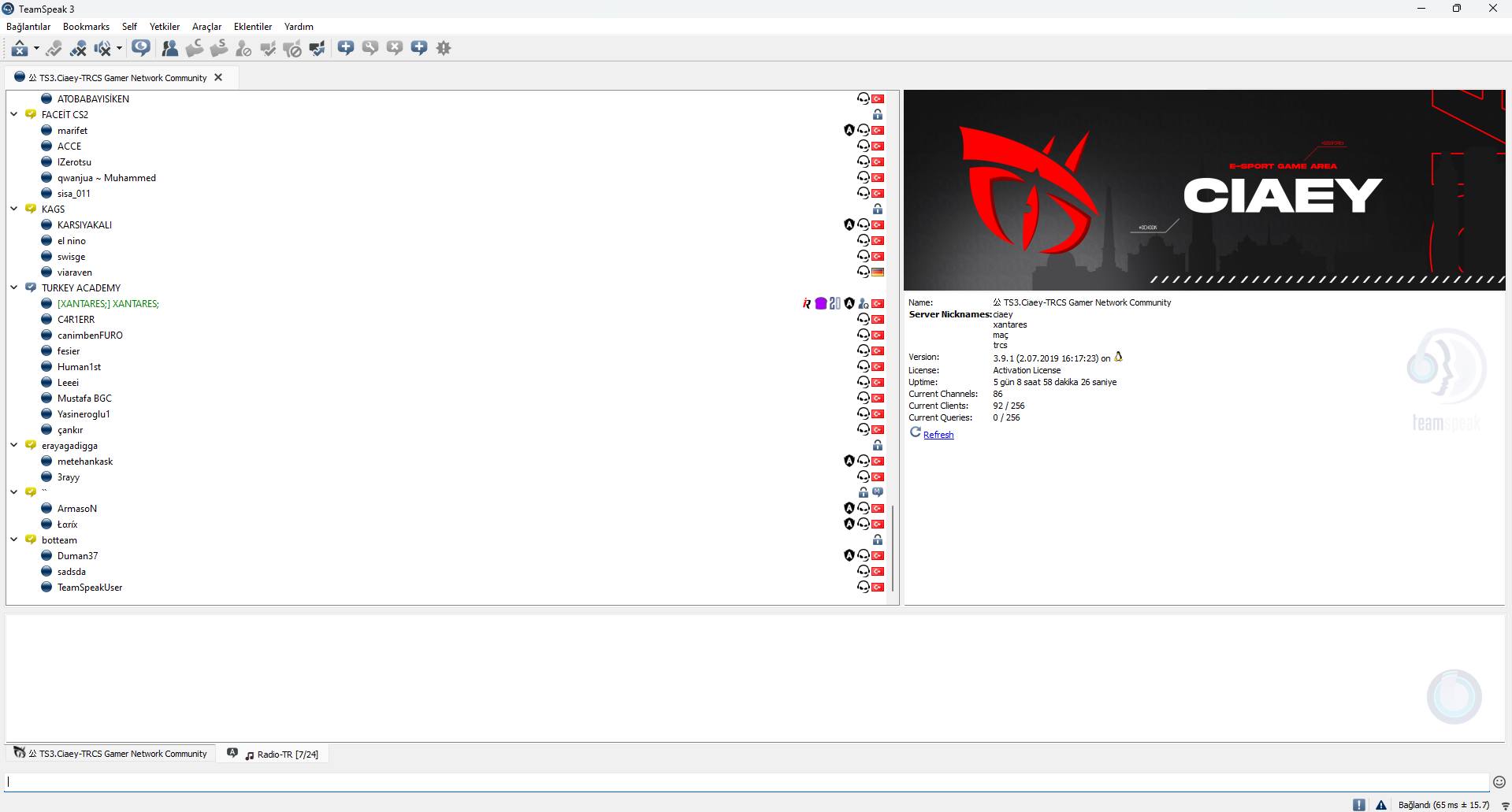The image size is (1512, 812).
Task: Click the grey X speech bubble toolbar icon
Action: tap(394, 48)
